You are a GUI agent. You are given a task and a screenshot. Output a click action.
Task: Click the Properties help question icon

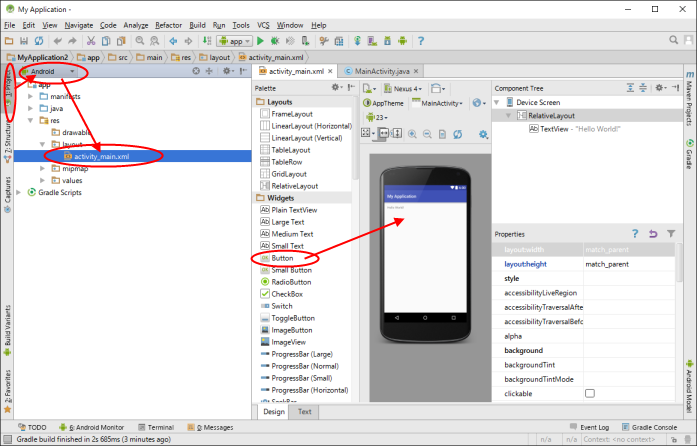(635, 233)
